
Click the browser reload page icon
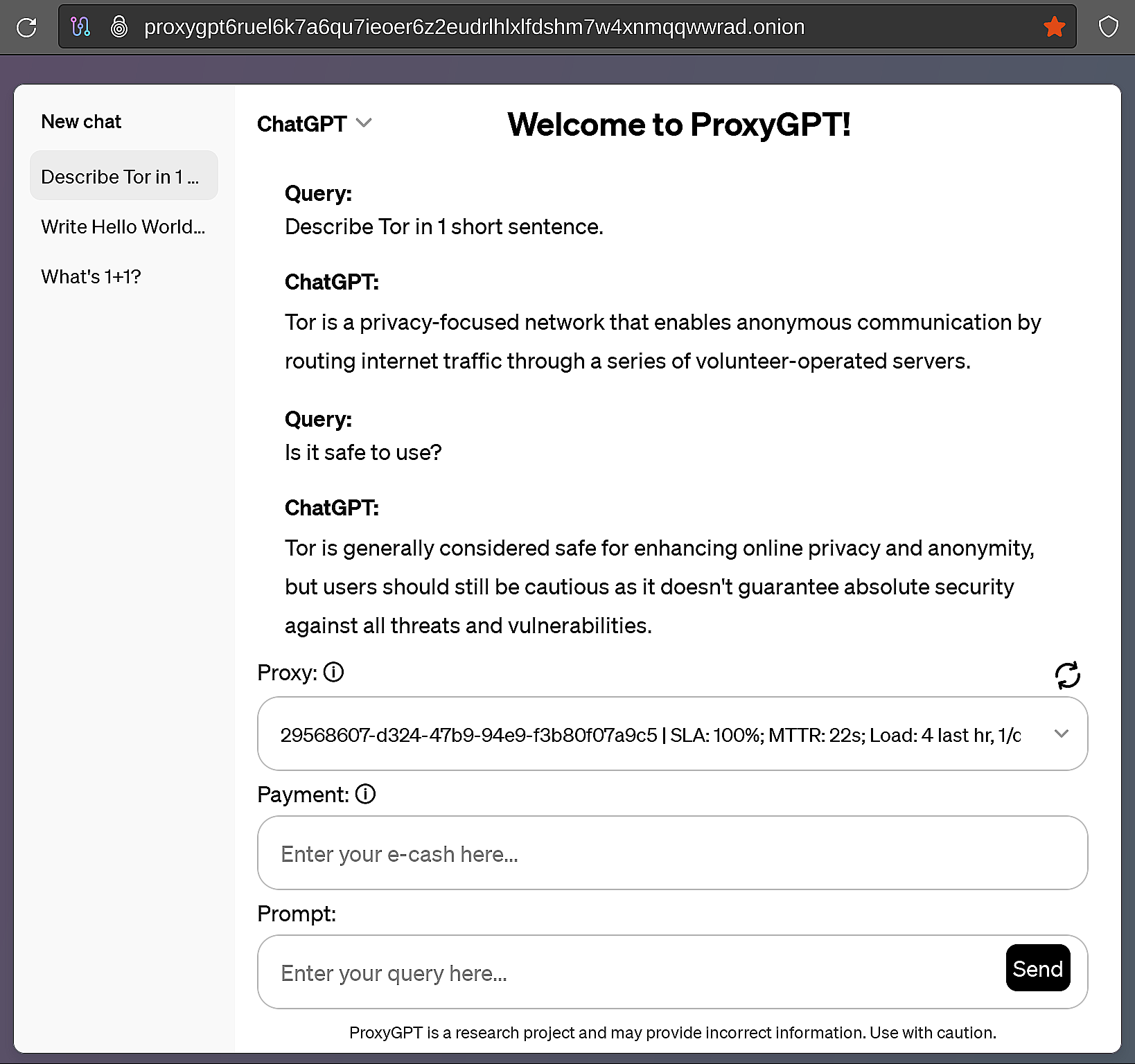[x=26, y=28]
